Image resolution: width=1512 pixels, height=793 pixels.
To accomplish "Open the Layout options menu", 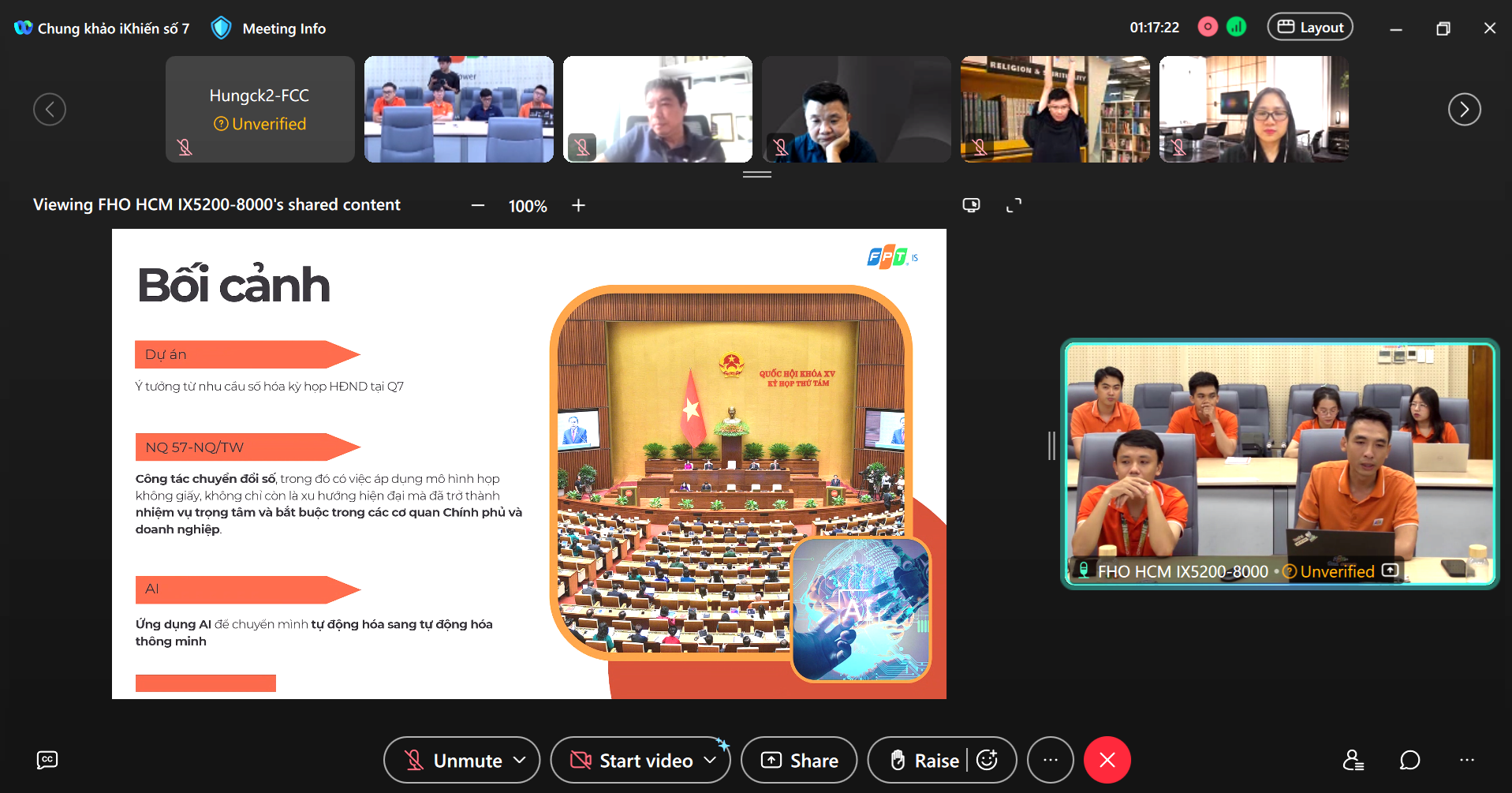I will (1310, 28).
